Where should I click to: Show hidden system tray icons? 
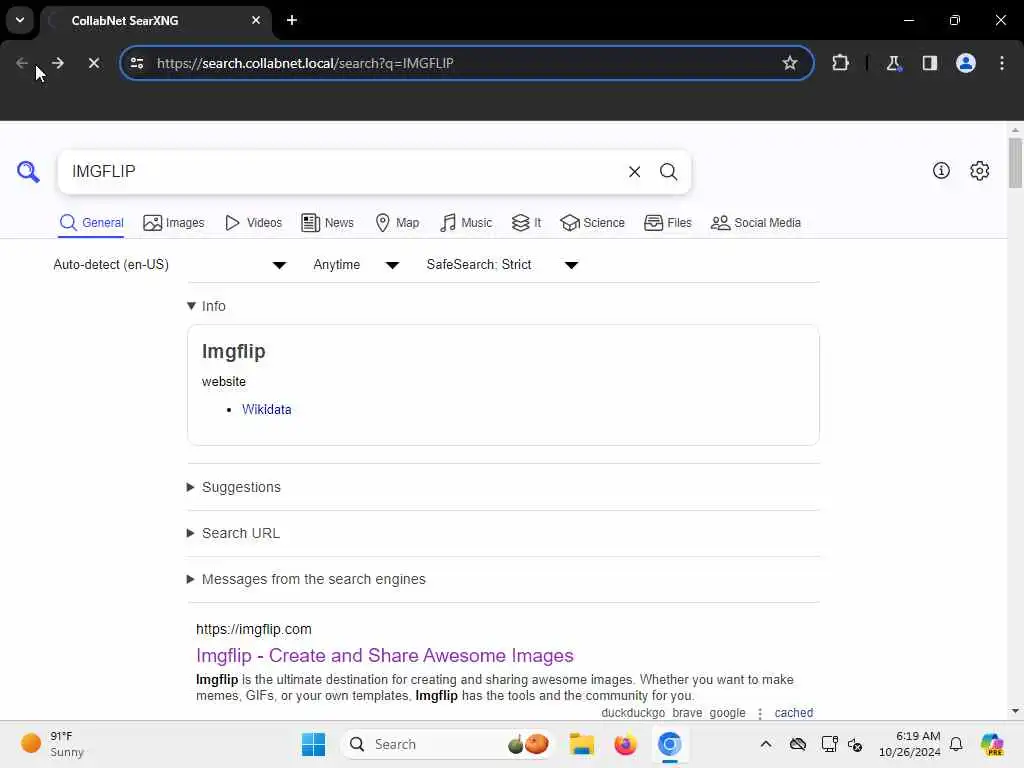click(765, 744)
